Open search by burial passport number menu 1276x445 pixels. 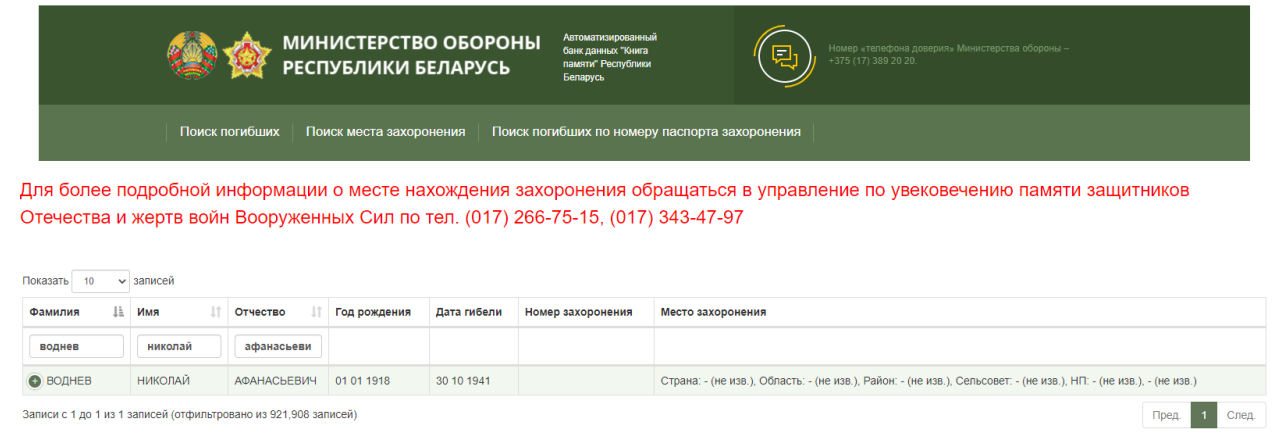coord(646,132)
